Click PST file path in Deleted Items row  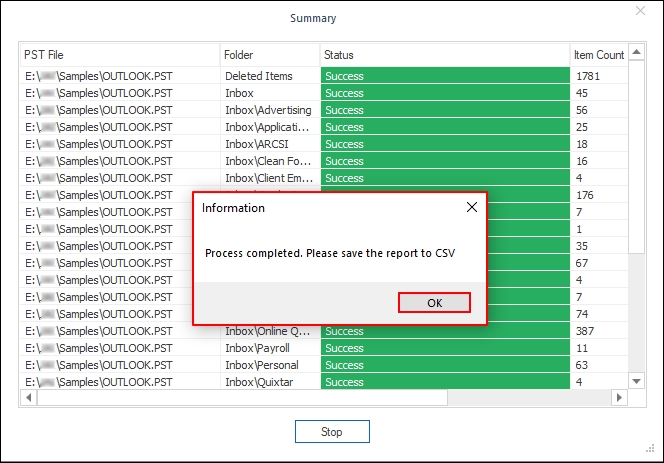pos(99,76)
